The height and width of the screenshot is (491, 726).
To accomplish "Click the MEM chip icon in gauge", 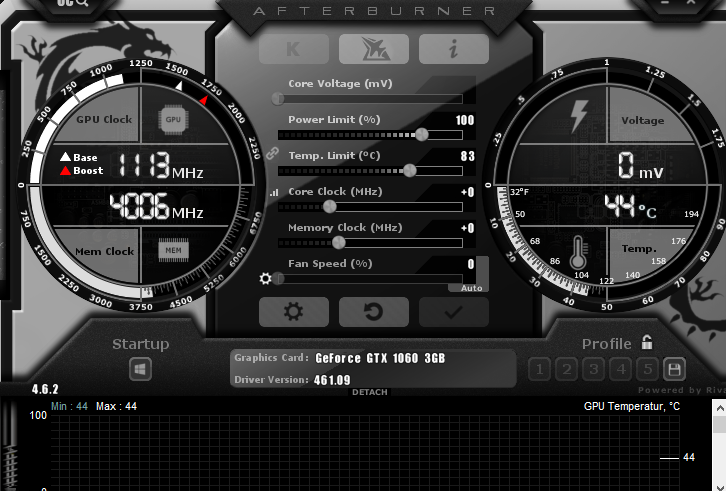I will (174, 251).
